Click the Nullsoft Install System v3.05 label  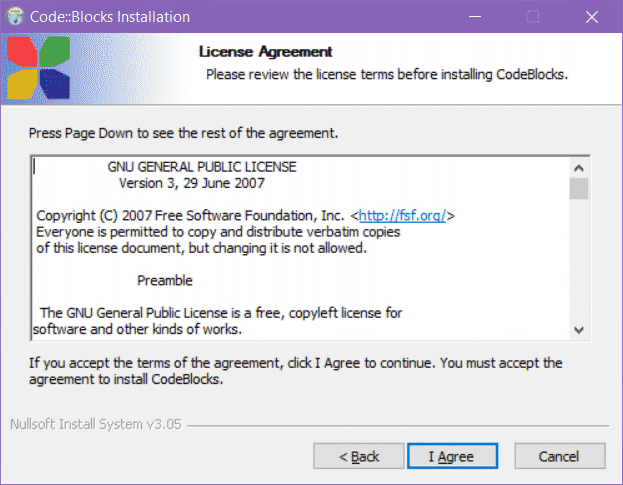pyautogui.click(x=96, y=424)
